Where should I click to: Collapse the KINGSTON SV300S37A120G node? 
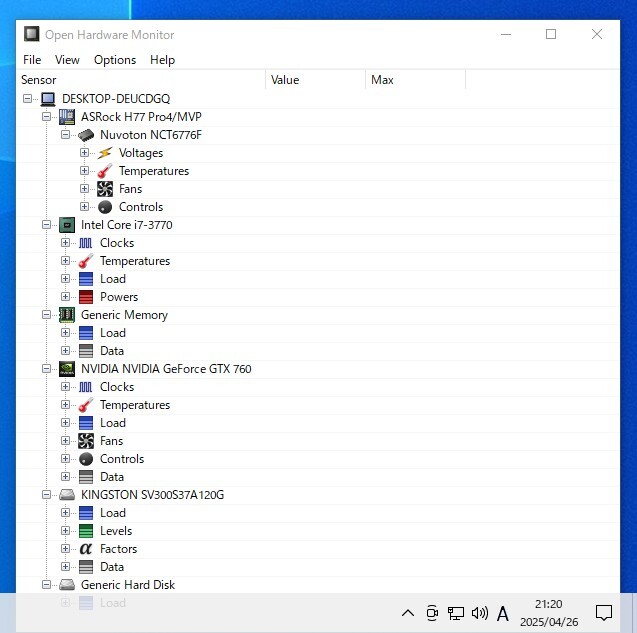(x=46, y=494)
